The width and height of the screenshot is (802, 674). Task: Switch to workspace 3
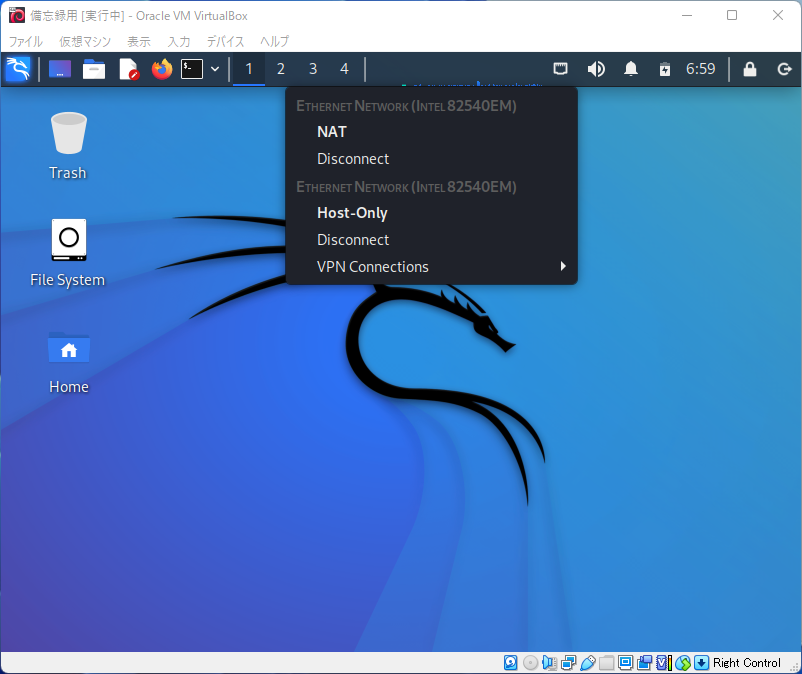pos(313,69)
